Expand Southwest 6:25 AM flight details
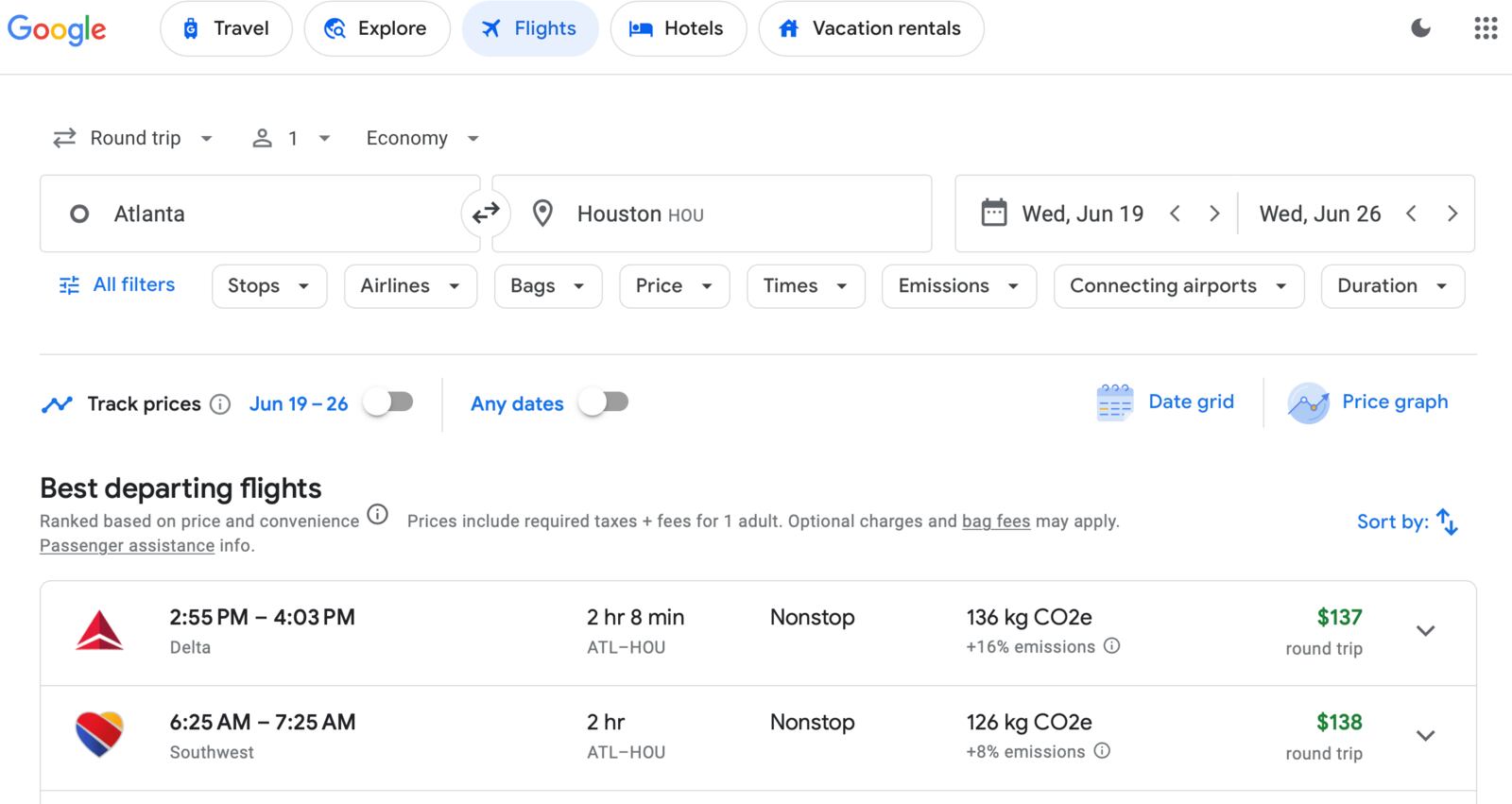 click(1426, 736)
